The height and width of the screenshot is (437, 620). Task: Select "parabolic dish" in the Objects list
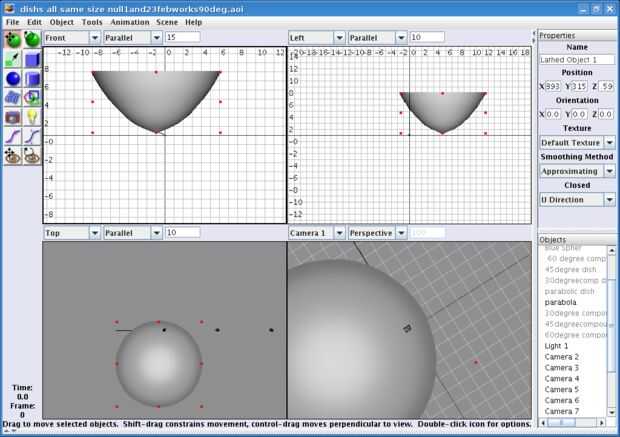(569, 291)
